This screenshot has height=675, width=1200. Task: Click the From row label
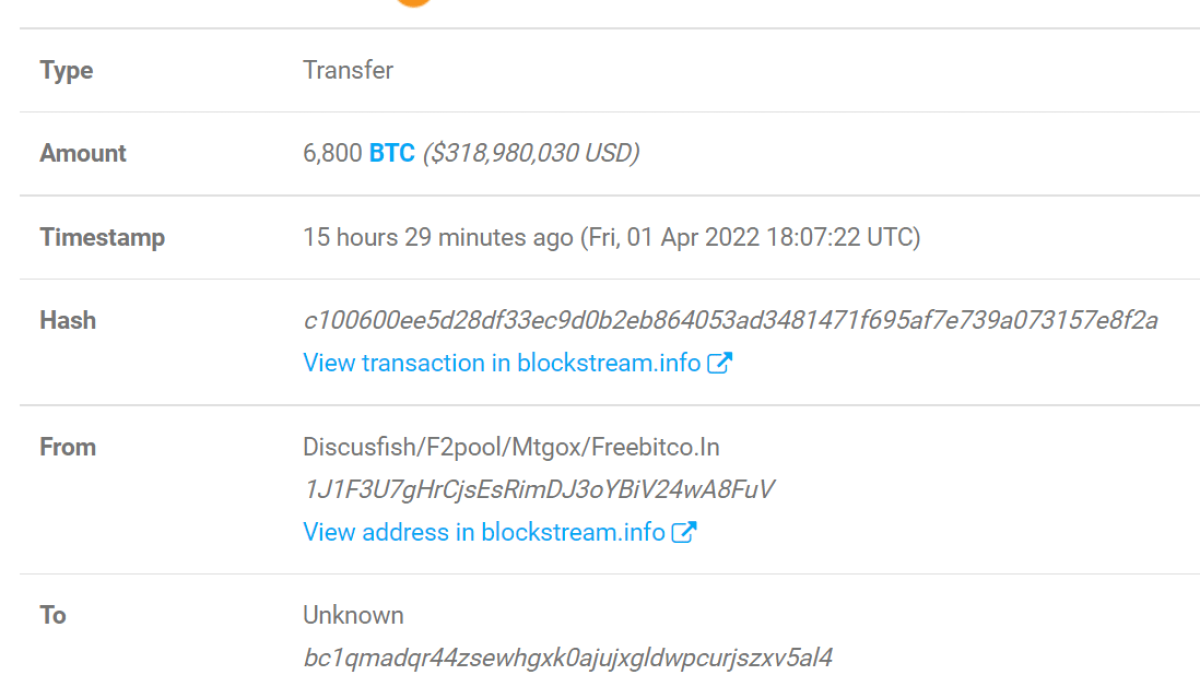click(x=68, y=447)
